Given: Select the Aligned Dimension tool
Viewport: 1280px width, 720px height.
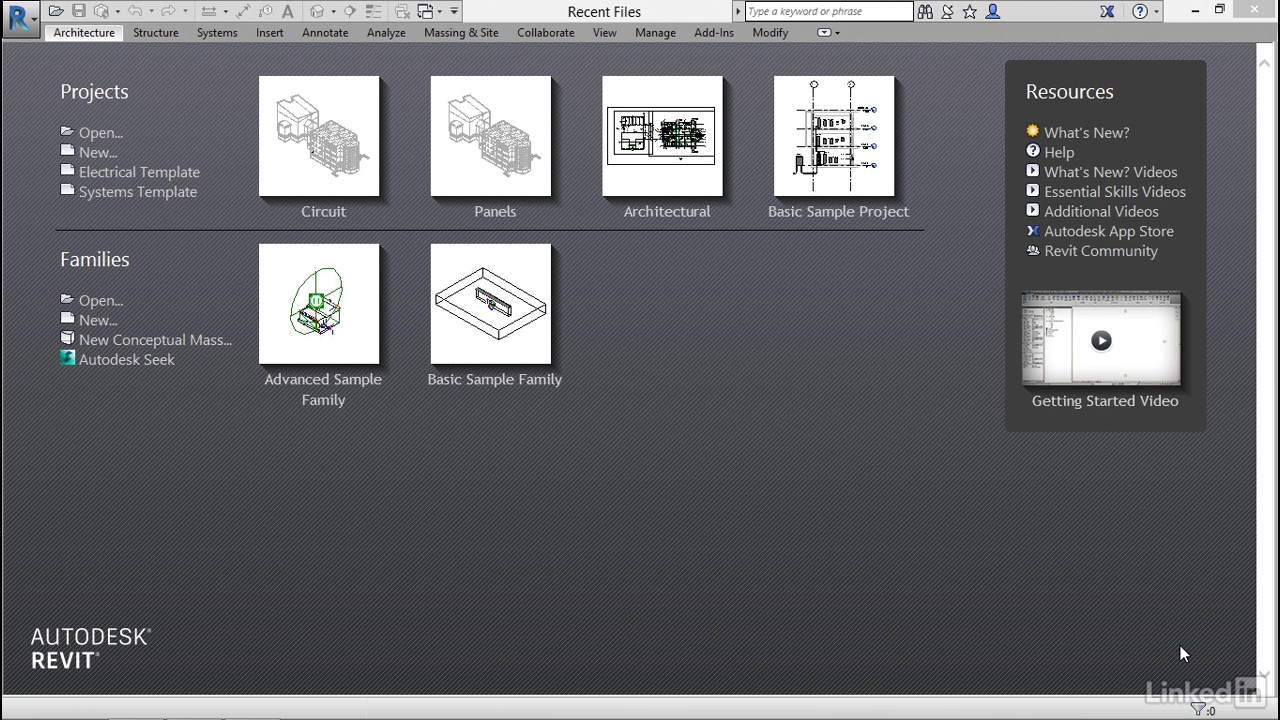Looking at the screenshot, I should pos(243,11).
